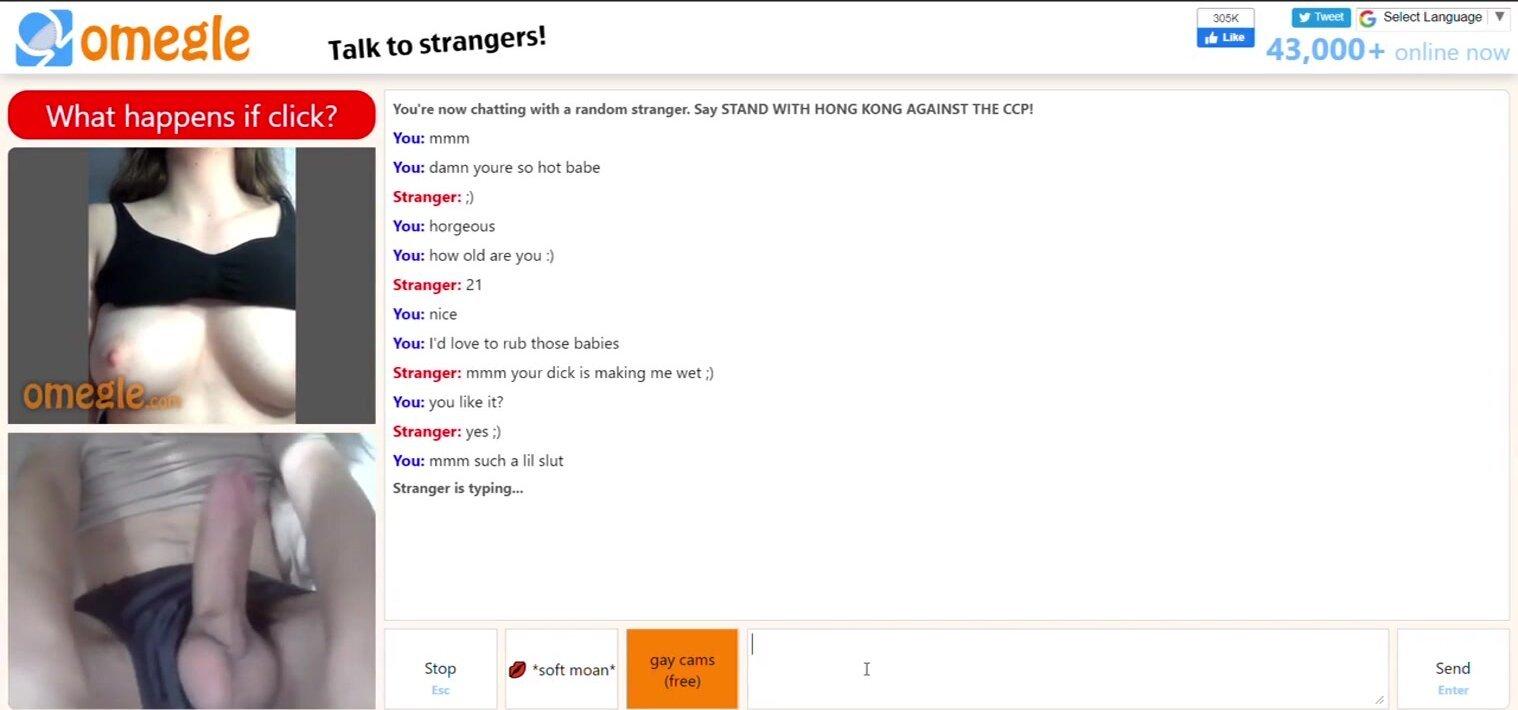The width and height of the screenshot is (1518, 710).
Task: Click the orange gay cams (free) button
Action: [x=682, y=669]
